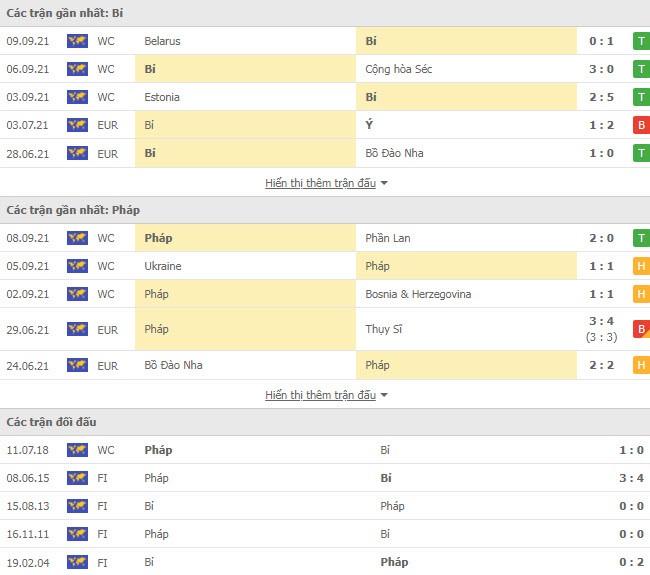Click the dropdown arrow beside Bỉ's show more link
The image size is (650, 575).
tap(384, 183)
